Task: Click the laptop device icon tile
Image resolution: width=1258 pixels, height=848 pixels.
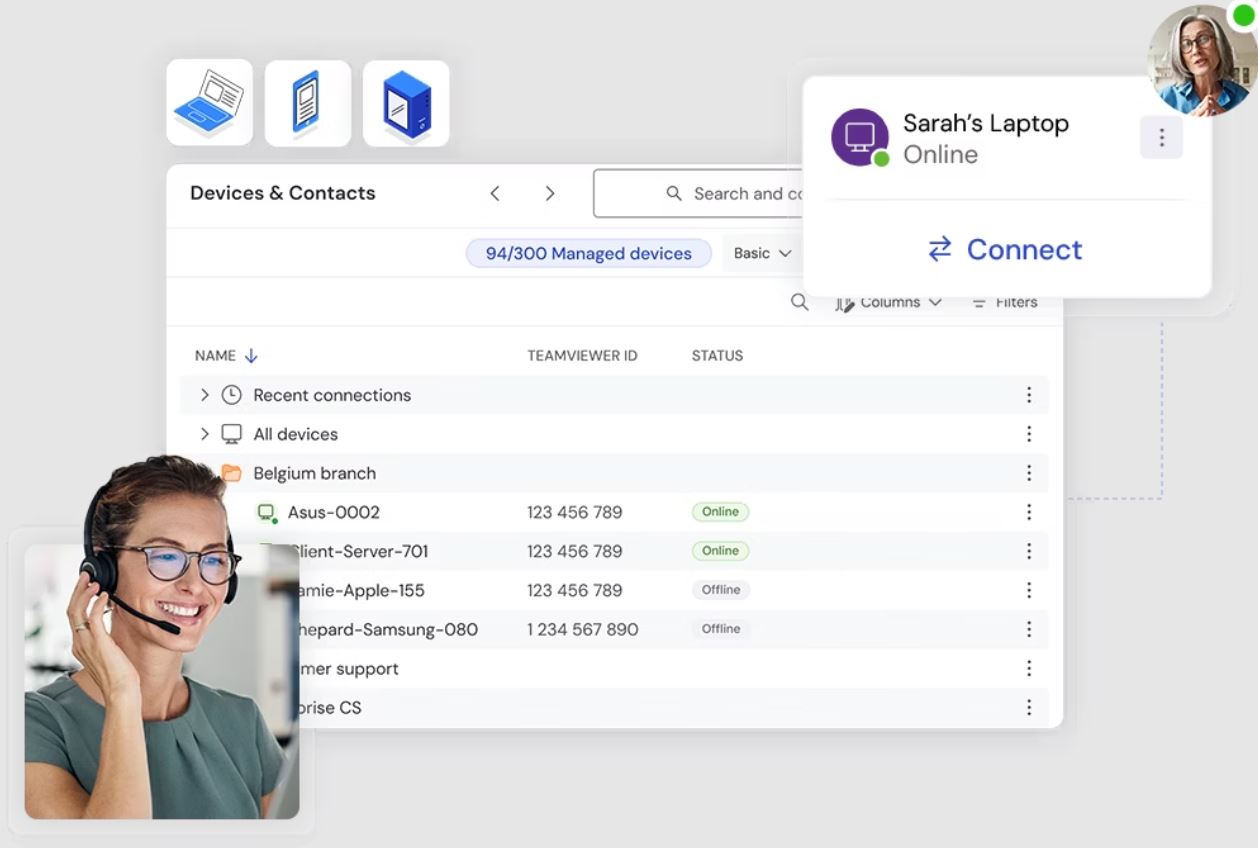Action: (x=209, y=103)
